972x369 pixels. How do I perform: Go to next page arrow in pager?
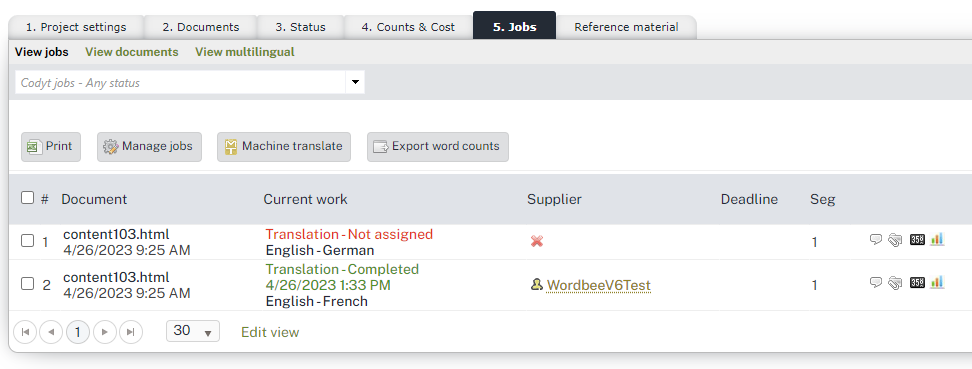[x=105, y=332]
